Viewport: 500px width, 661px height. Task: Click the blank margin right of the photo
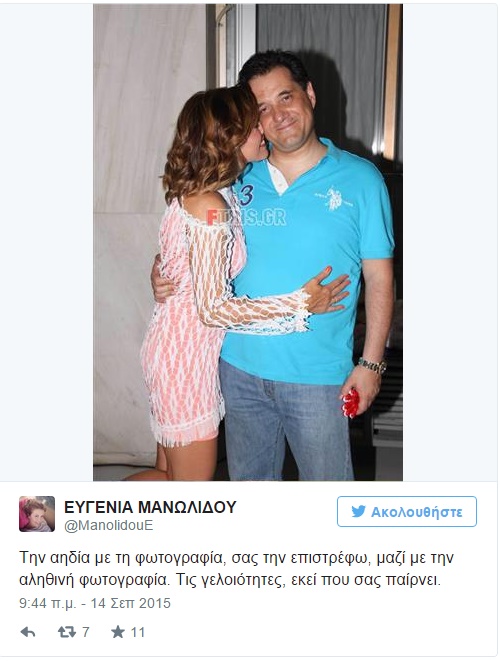[450, 242]
